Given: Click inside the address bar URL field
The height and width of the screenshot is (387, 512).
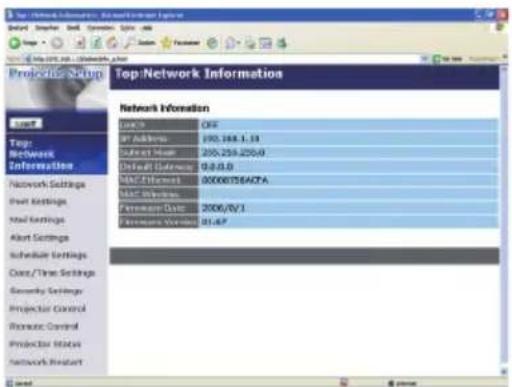Looking at the screenshot, I should point(222,59).
